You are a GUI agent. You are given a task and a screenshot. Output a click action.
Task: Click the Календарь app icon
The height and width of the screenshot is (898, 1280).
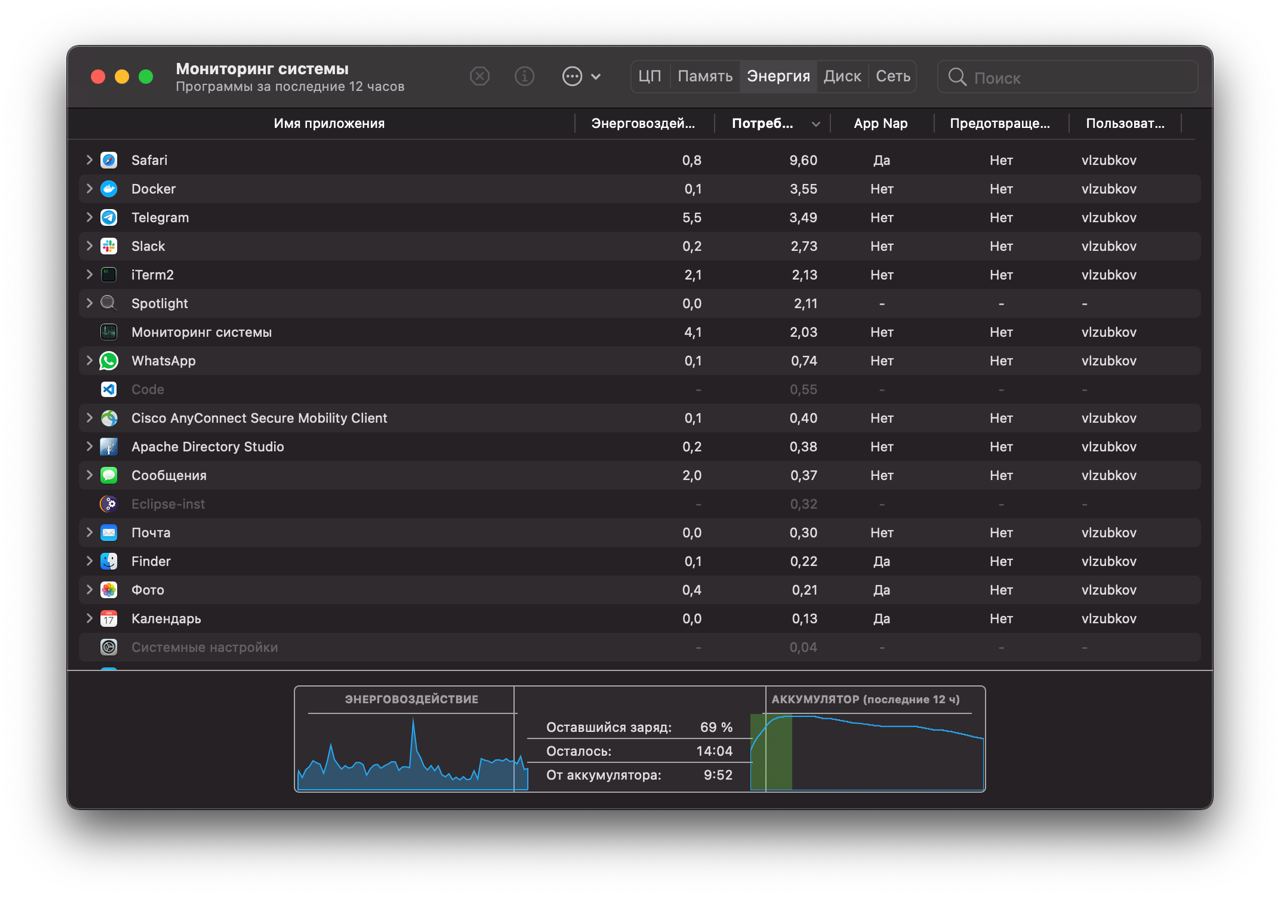(109, 619)
